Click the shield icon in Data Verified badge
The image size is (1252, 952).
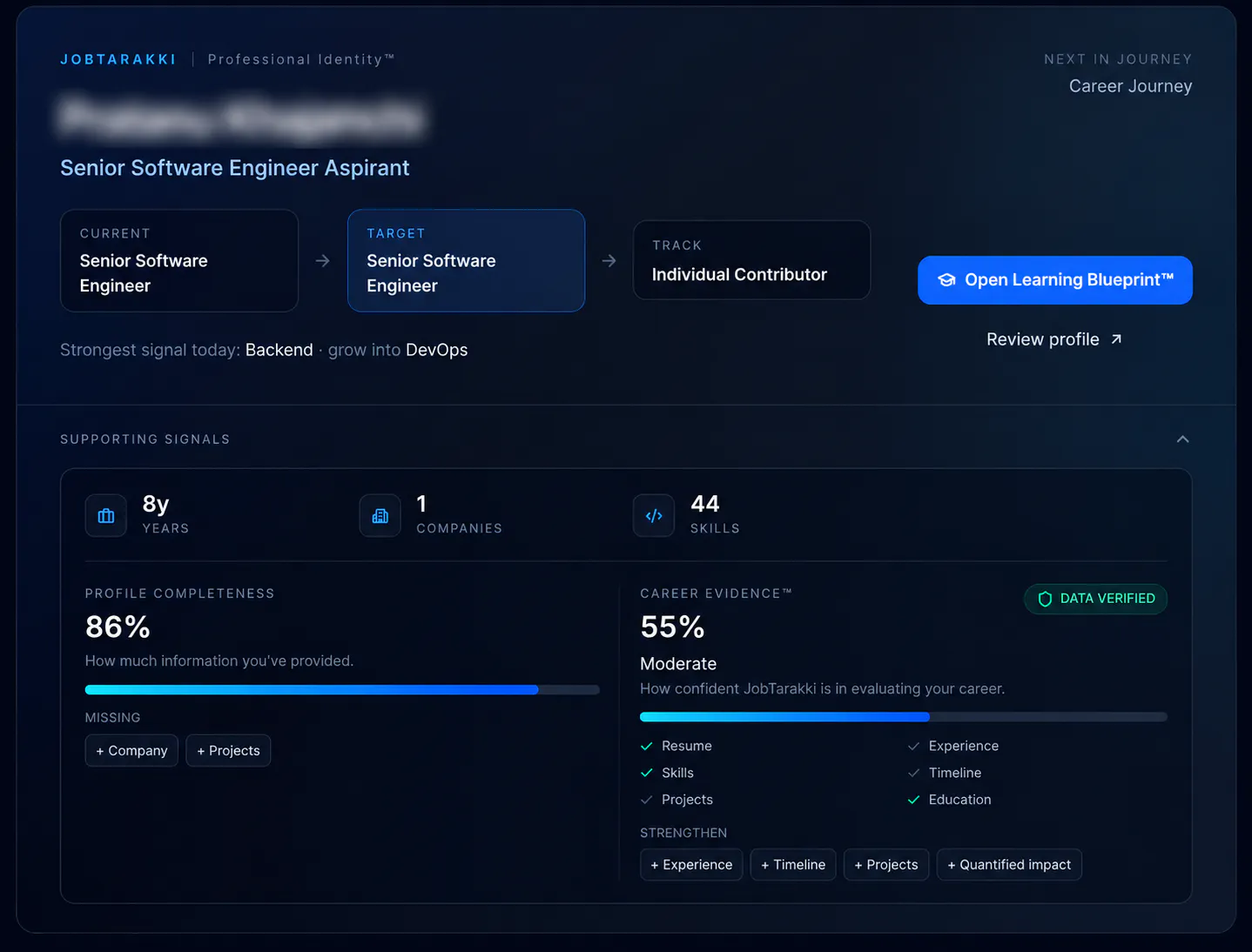1045,599
